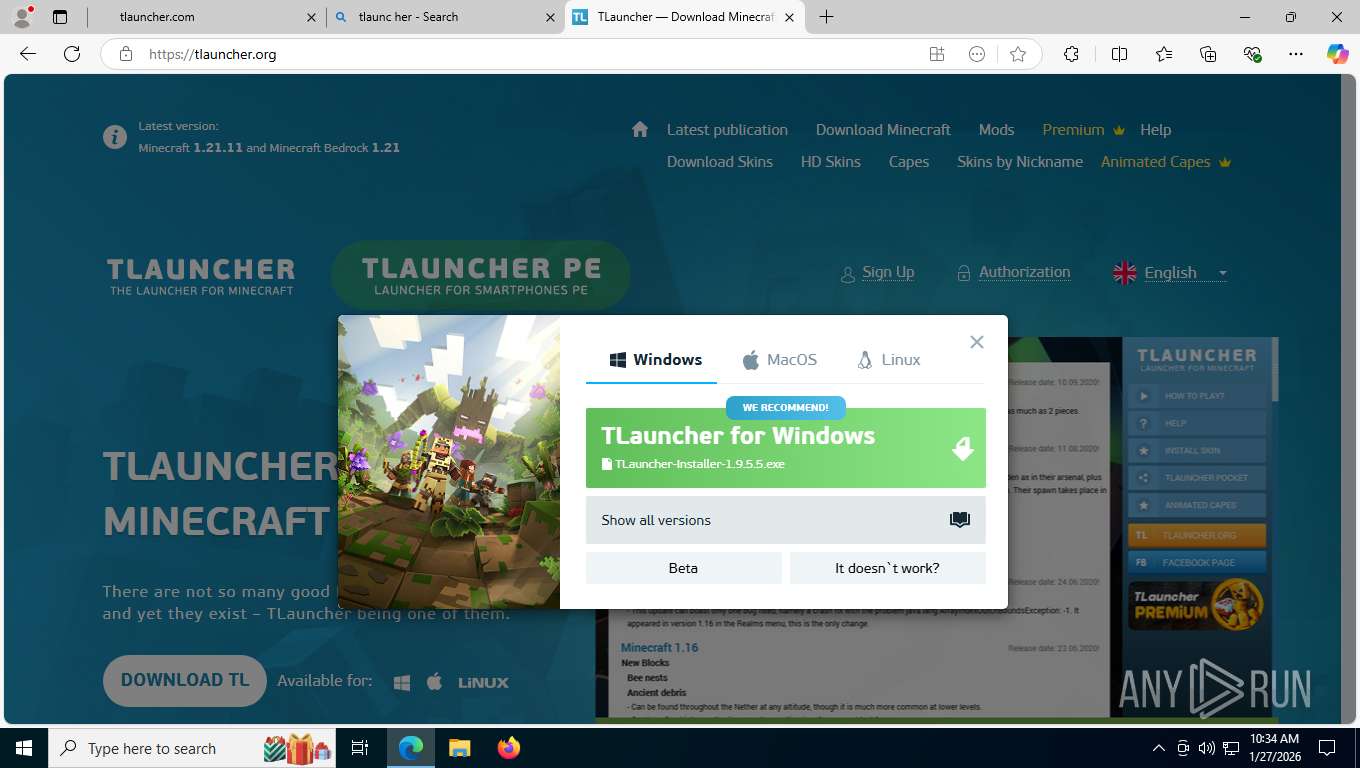
Task: Open the Help menu item
Action: [x=1155, y=130]
